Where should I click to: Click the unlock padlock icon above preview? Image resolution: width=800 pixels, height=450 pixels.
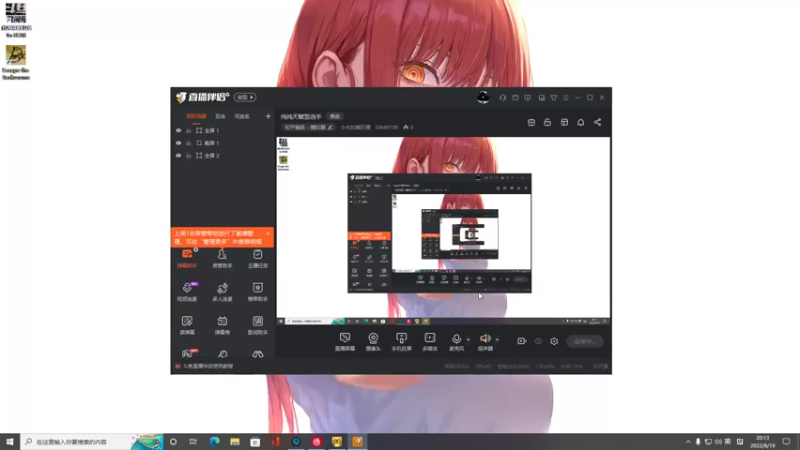tap(547, 122)
